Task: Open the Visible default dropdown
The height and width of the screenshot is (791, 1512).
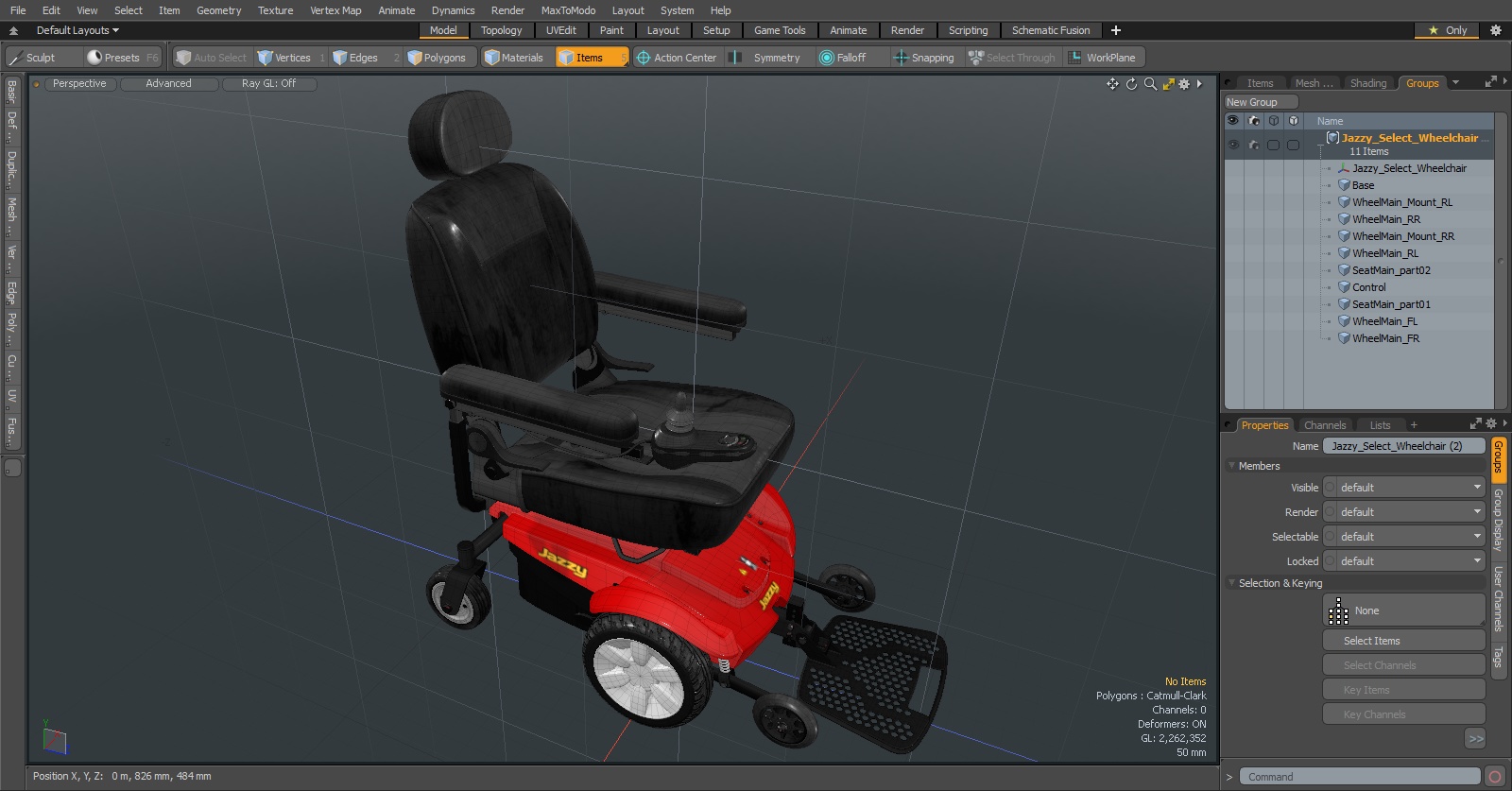Action: tap(1404, 488)
